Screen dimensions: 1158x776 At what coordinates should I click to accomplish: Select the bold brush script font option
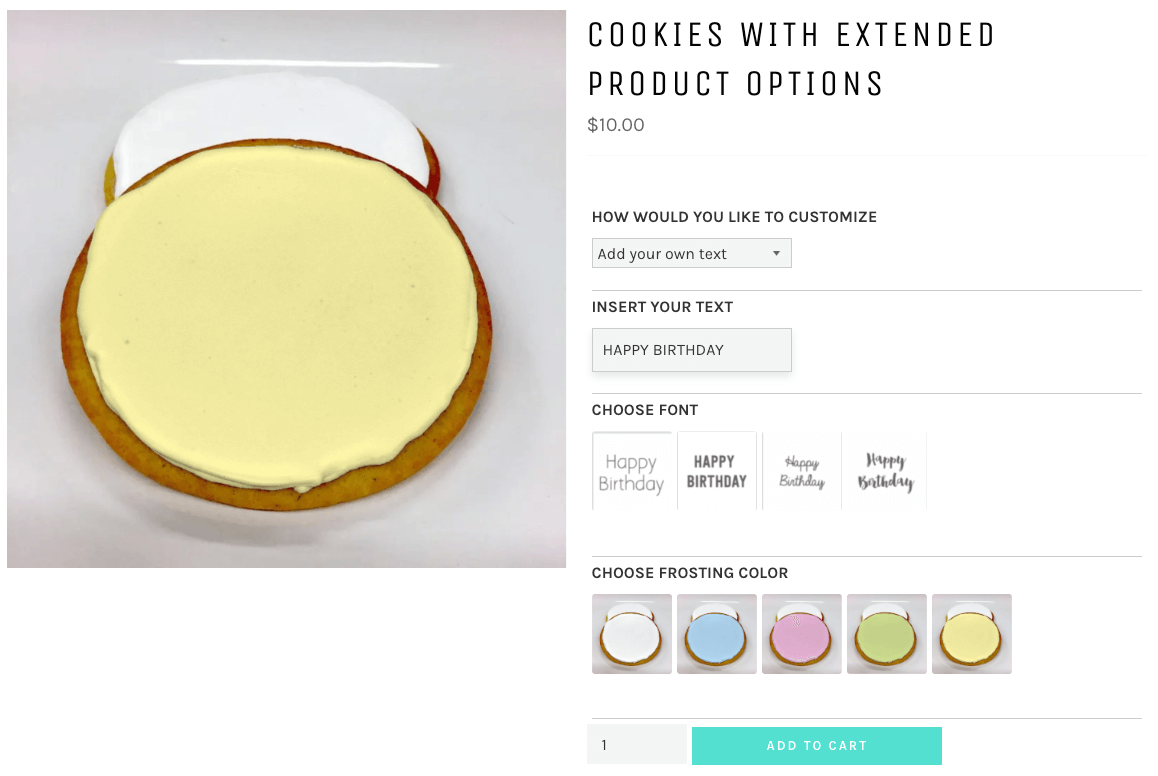885,472
